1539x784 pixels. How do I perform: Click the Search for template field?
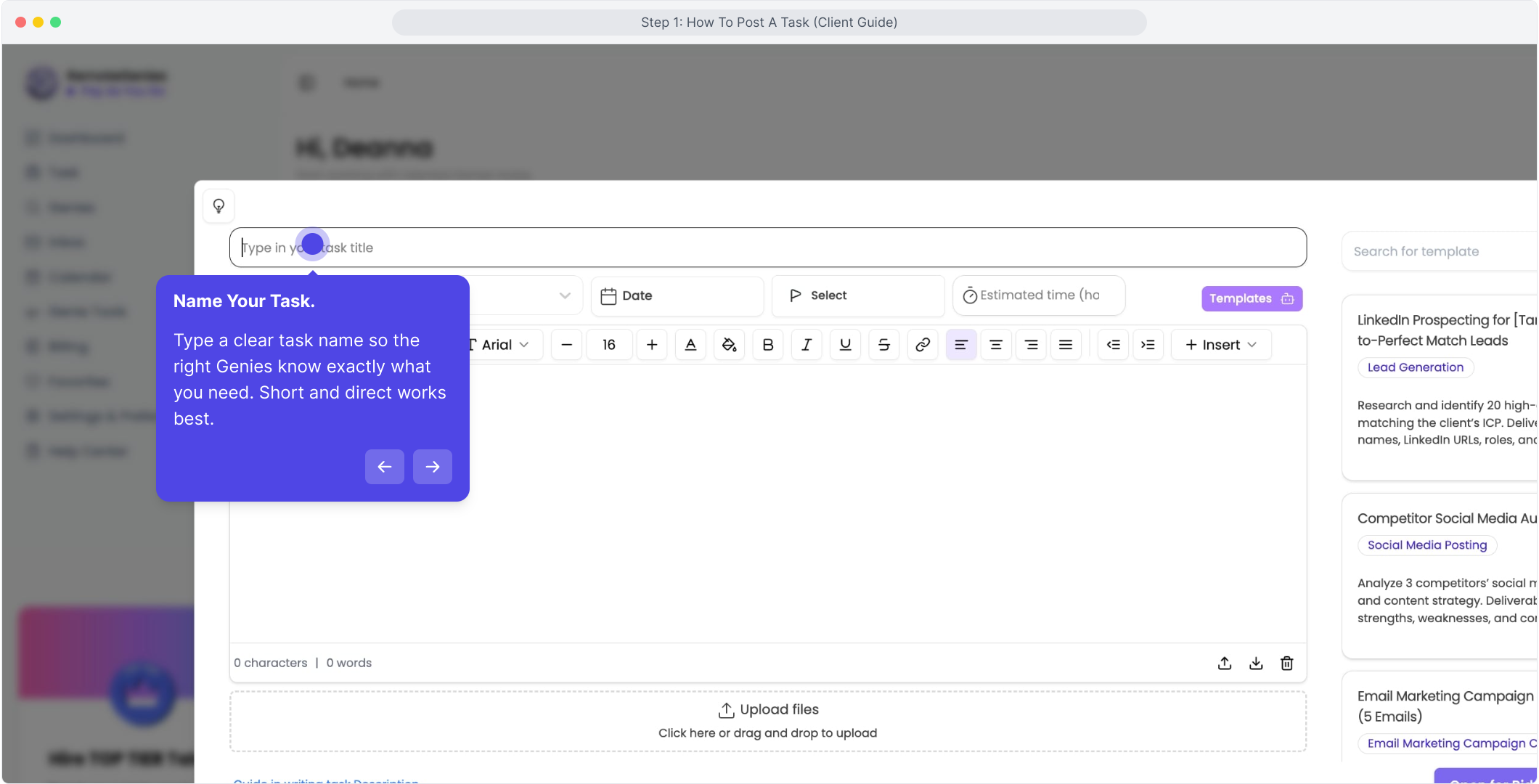click(1437, 251)
